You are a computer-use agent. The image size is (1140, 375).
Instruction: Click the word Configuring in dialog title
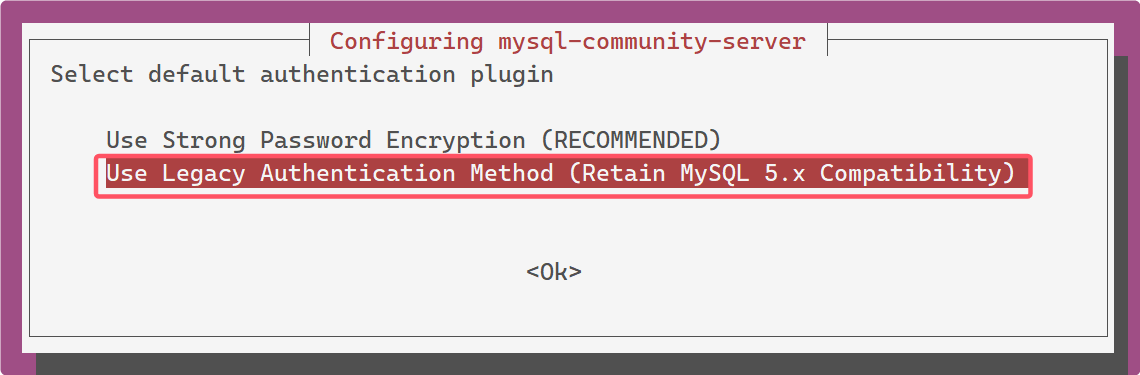(x=407, y=41)
